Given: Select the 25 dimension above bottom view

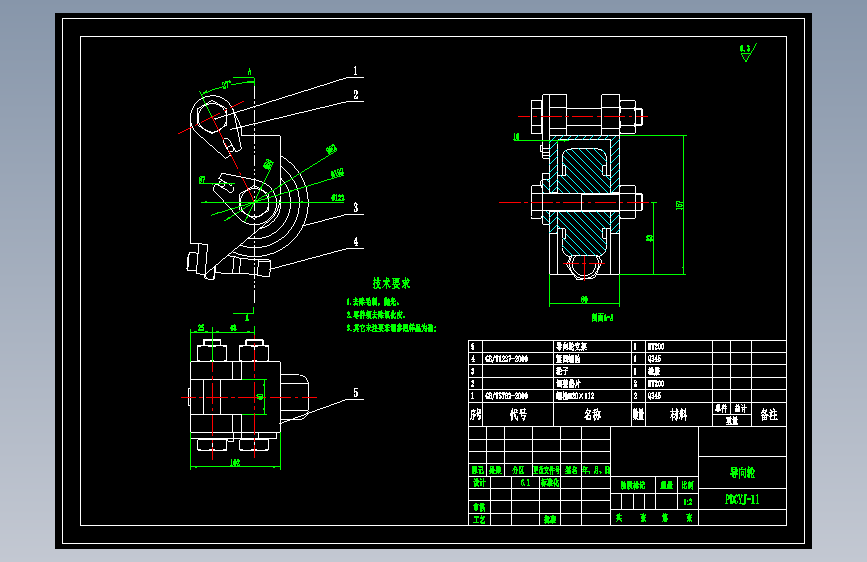Looking at the screenshot, I should (201, 327).
